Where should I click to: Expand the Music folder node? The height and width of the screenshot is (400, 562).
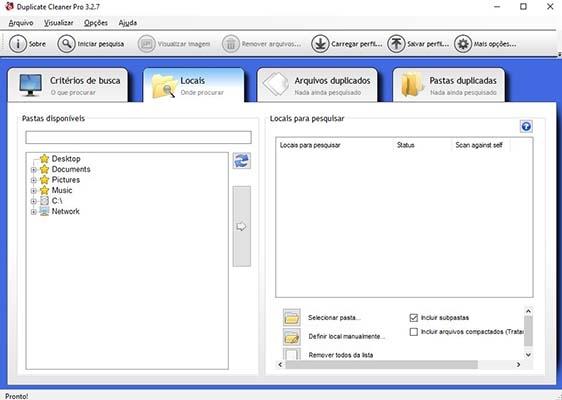33,191
